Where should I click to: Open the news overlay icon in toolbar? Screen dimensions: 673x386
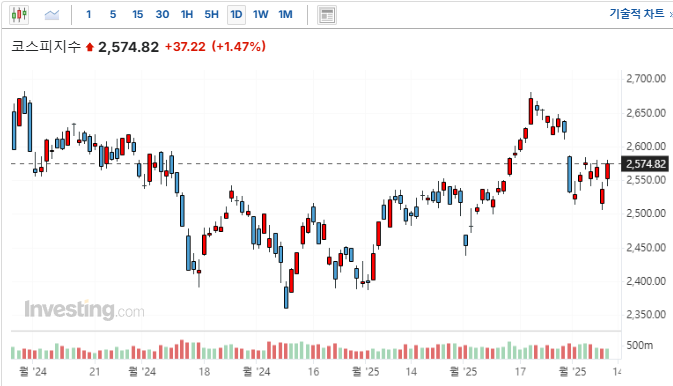[x=327, y=15]
